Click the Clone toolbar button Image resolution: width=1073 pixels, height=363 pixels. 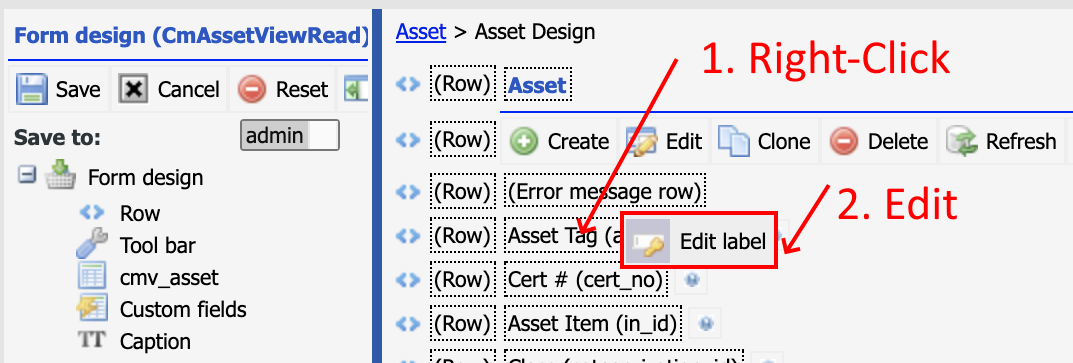coord(764,141)
